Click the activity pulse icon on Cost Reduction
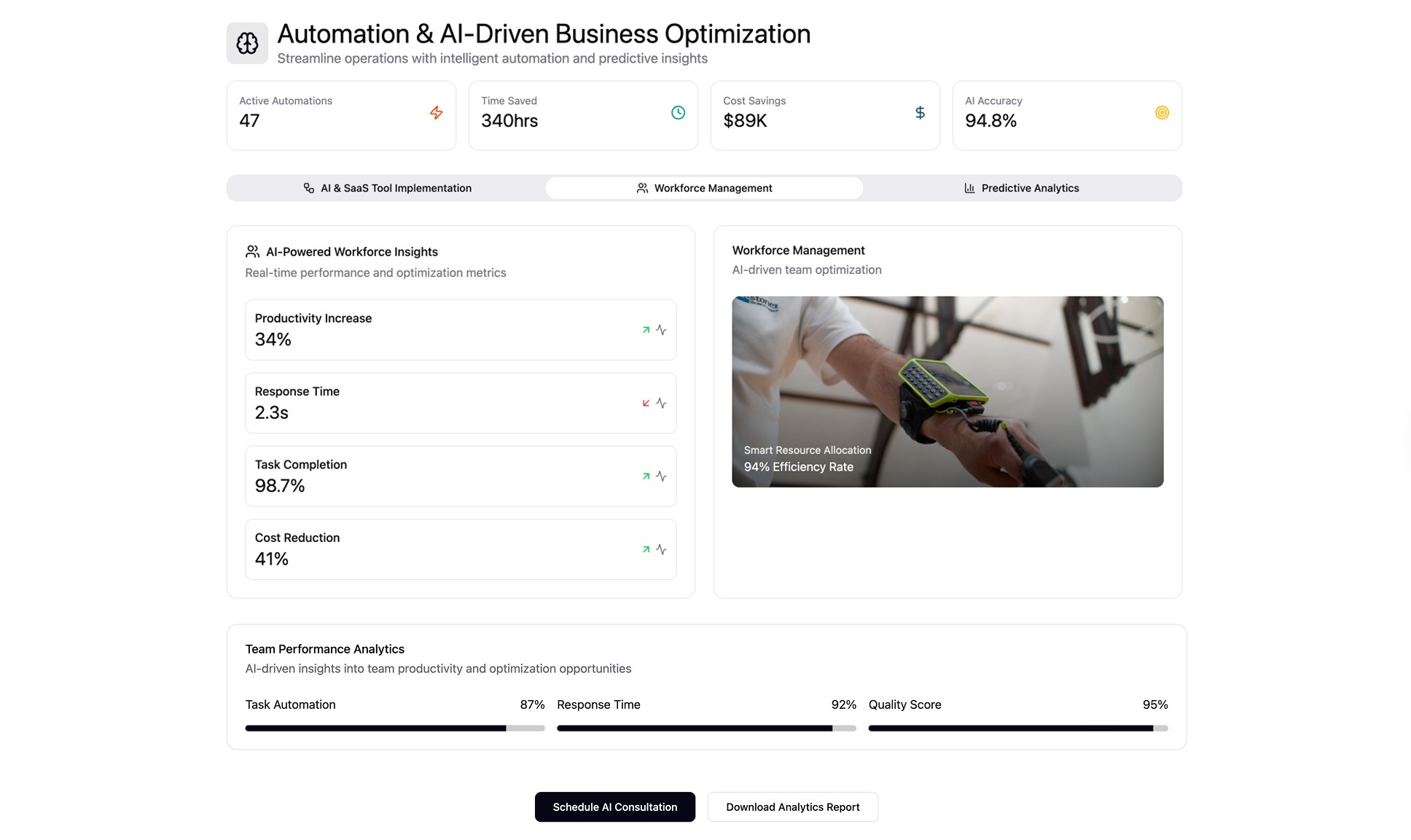Viewport: 1411px width, 840px height. pyautogui.click(x=661, y=549)
